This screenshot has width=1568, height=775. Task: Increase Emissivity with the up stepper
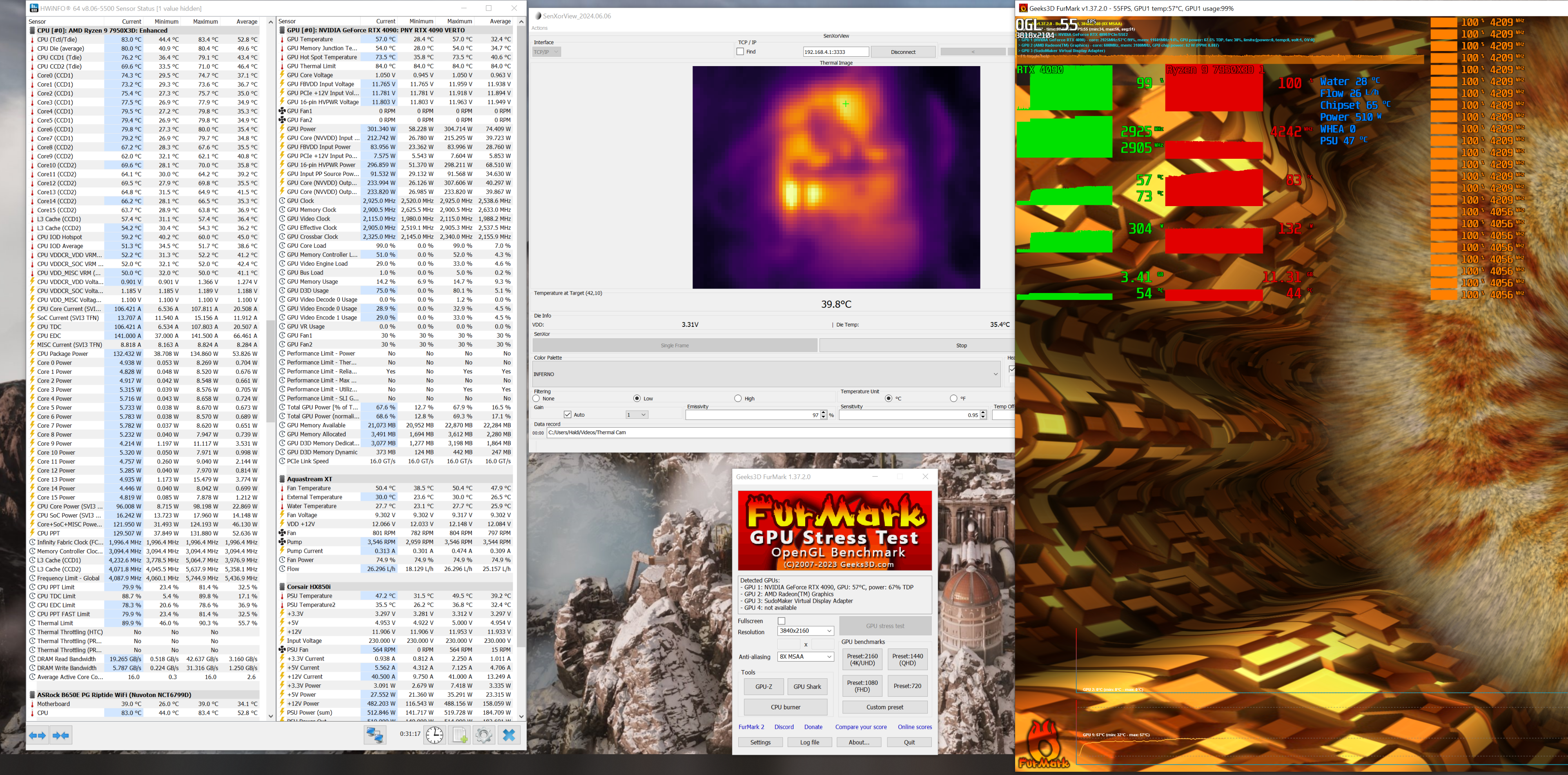click(824, 413)
